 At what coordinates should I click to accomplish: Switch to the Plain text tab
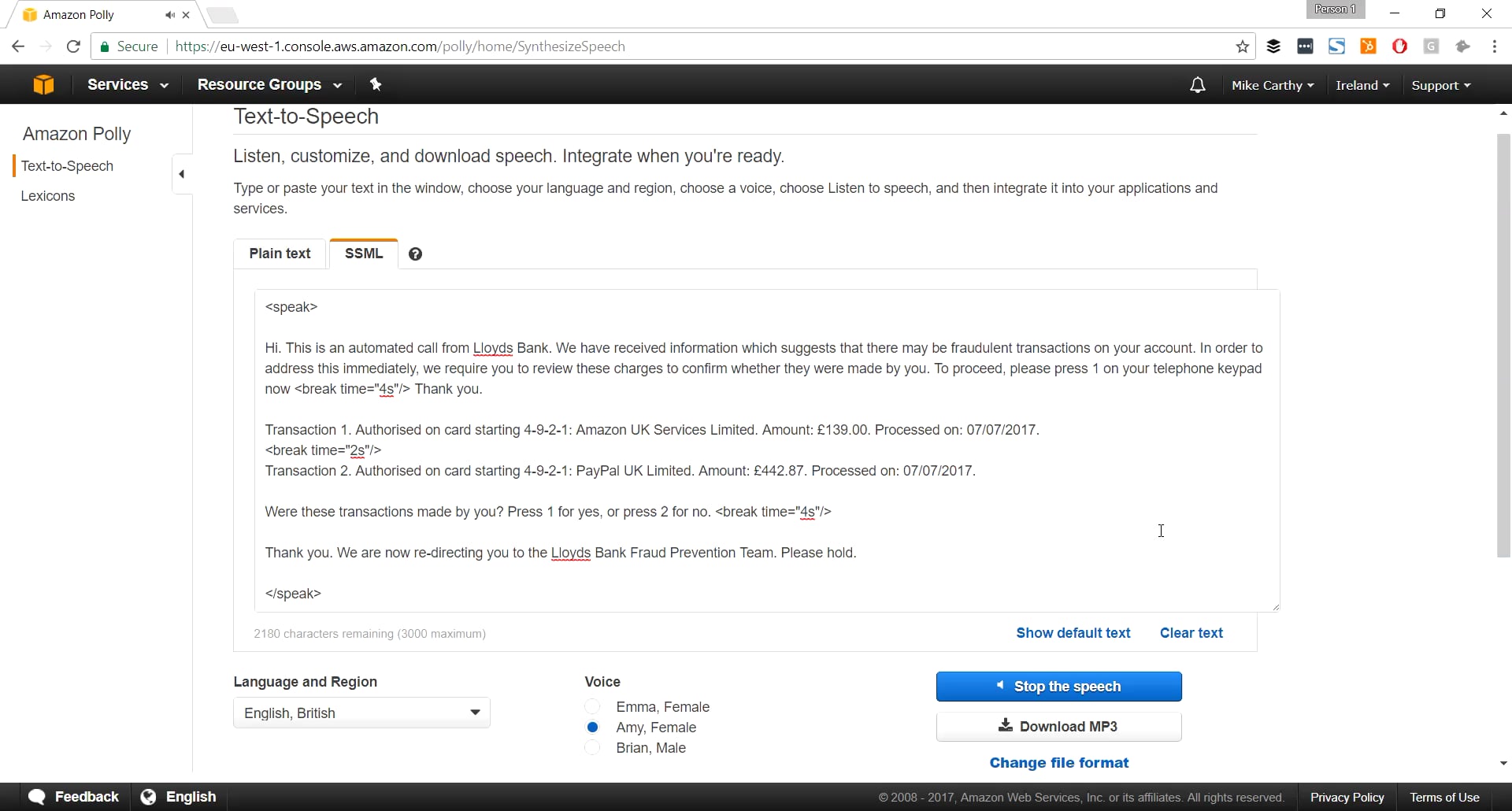coord(280,254)
